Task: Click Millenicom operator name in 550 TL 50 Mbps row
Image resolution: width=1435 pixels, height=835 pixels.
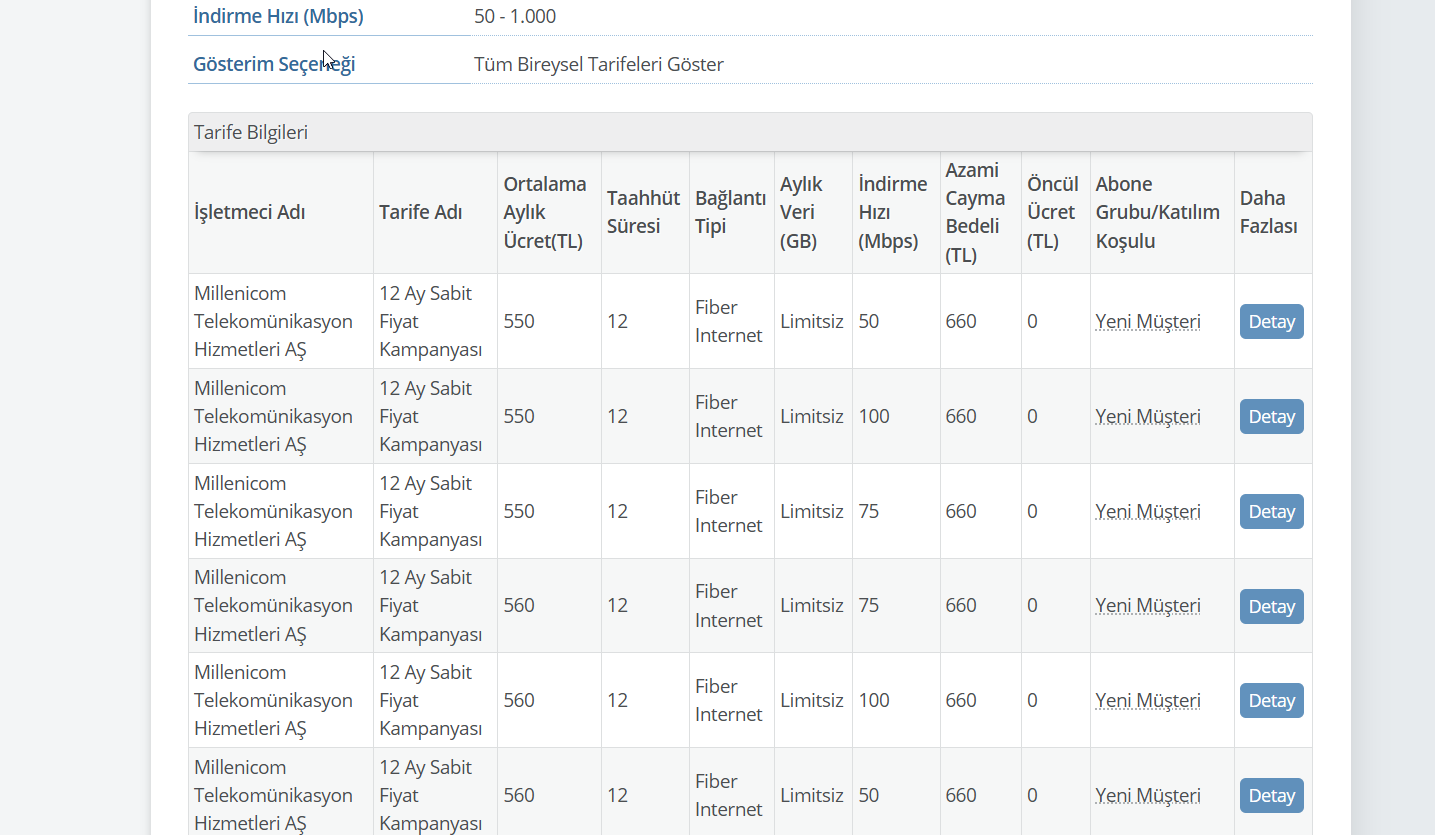Action: (273, 321)
